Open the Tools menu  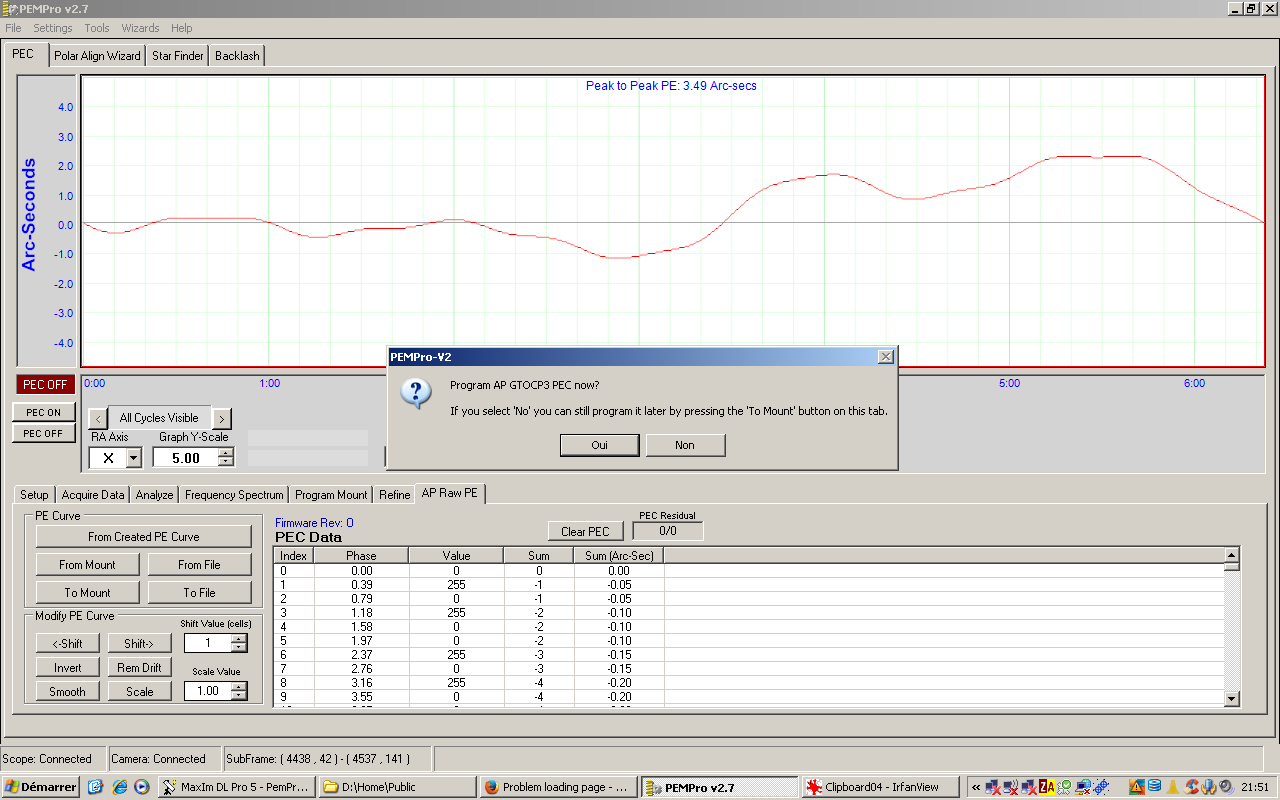[97, 28]
